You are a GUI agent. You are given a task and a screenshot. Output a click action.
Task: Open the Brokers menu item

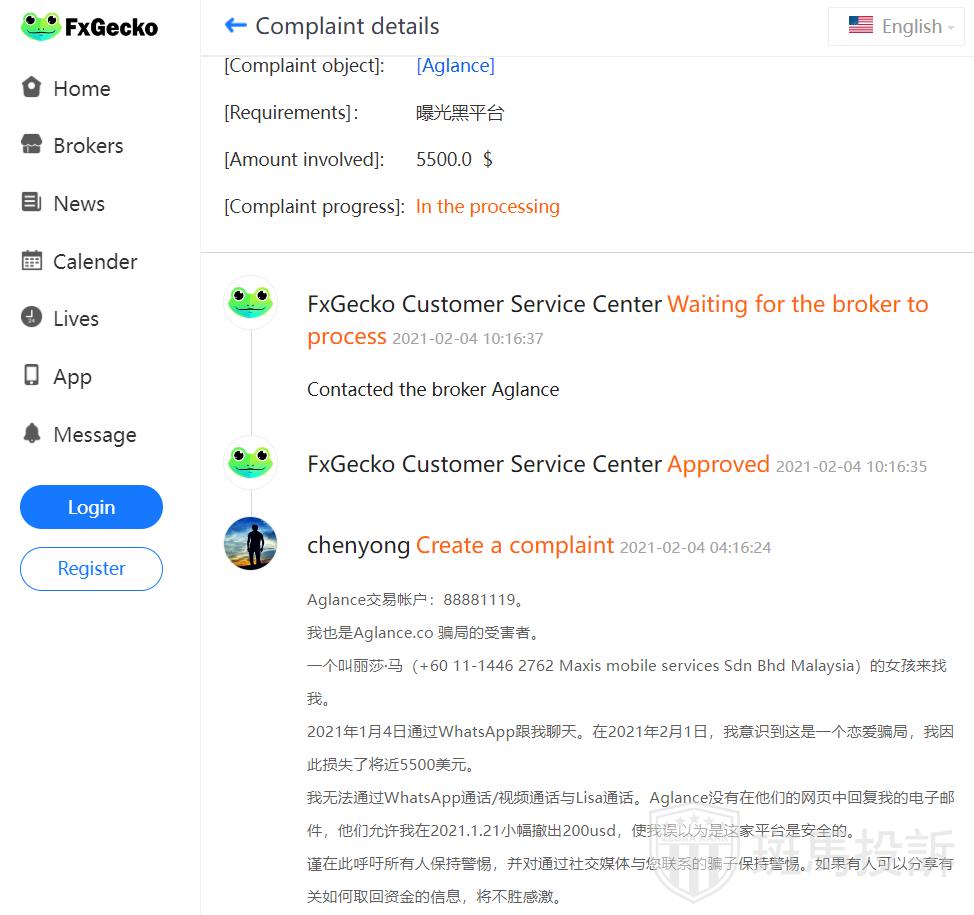(x=88, y=146)
